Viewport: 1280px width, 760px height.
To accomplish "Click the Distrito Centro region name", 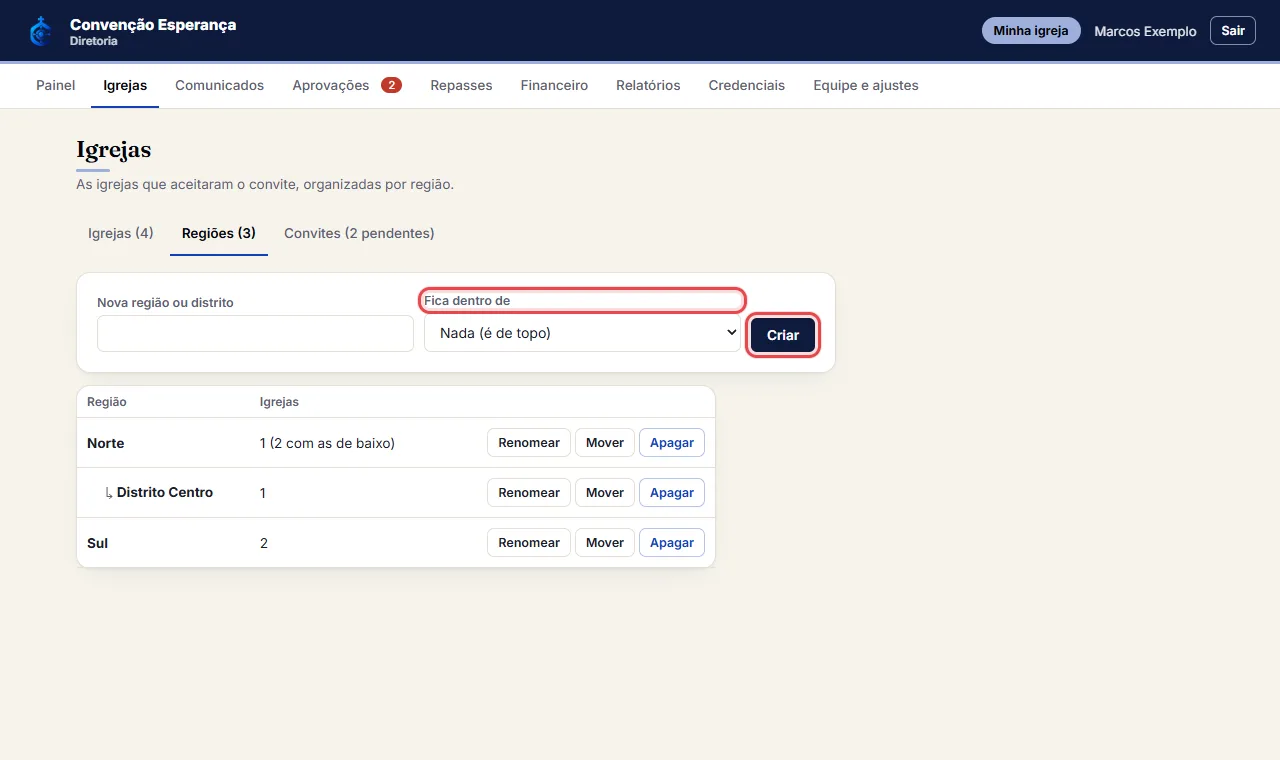I will (165, 493).
